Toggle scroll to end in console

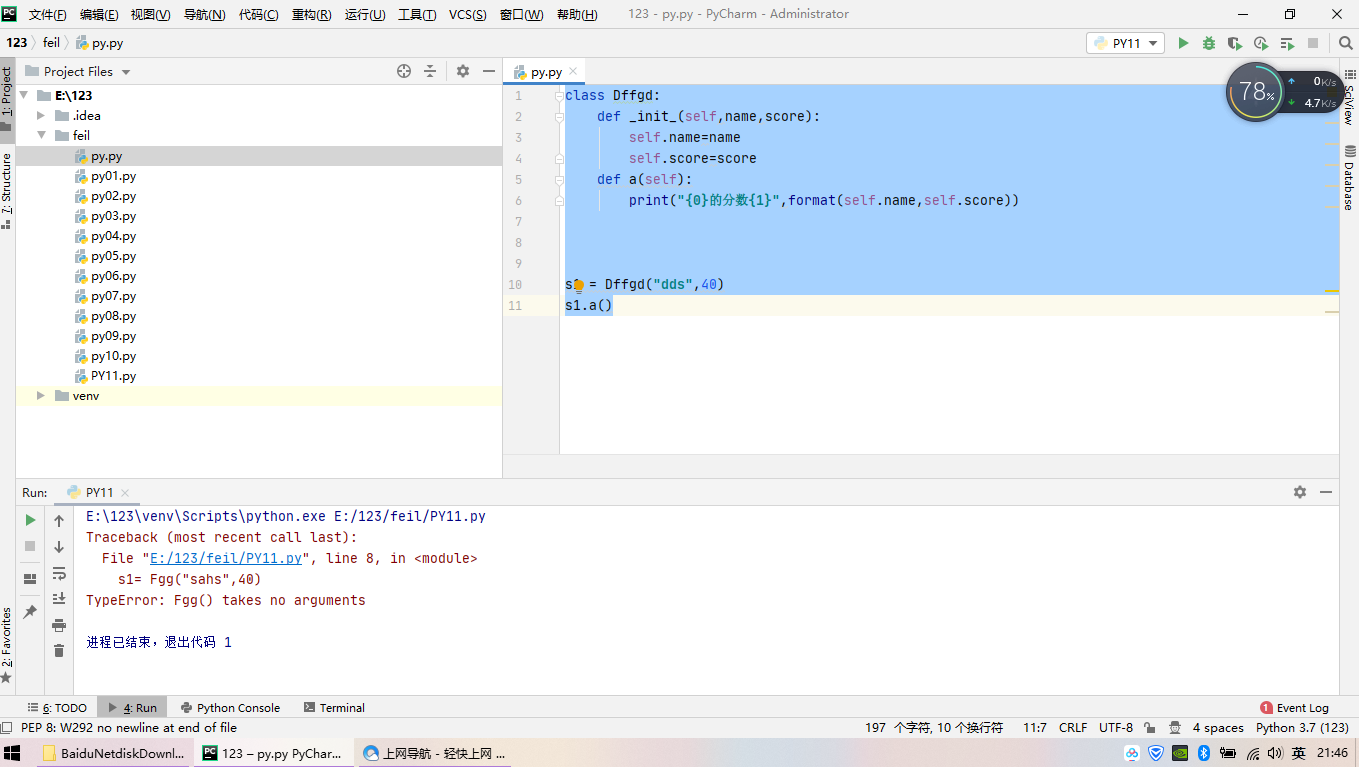59,598
